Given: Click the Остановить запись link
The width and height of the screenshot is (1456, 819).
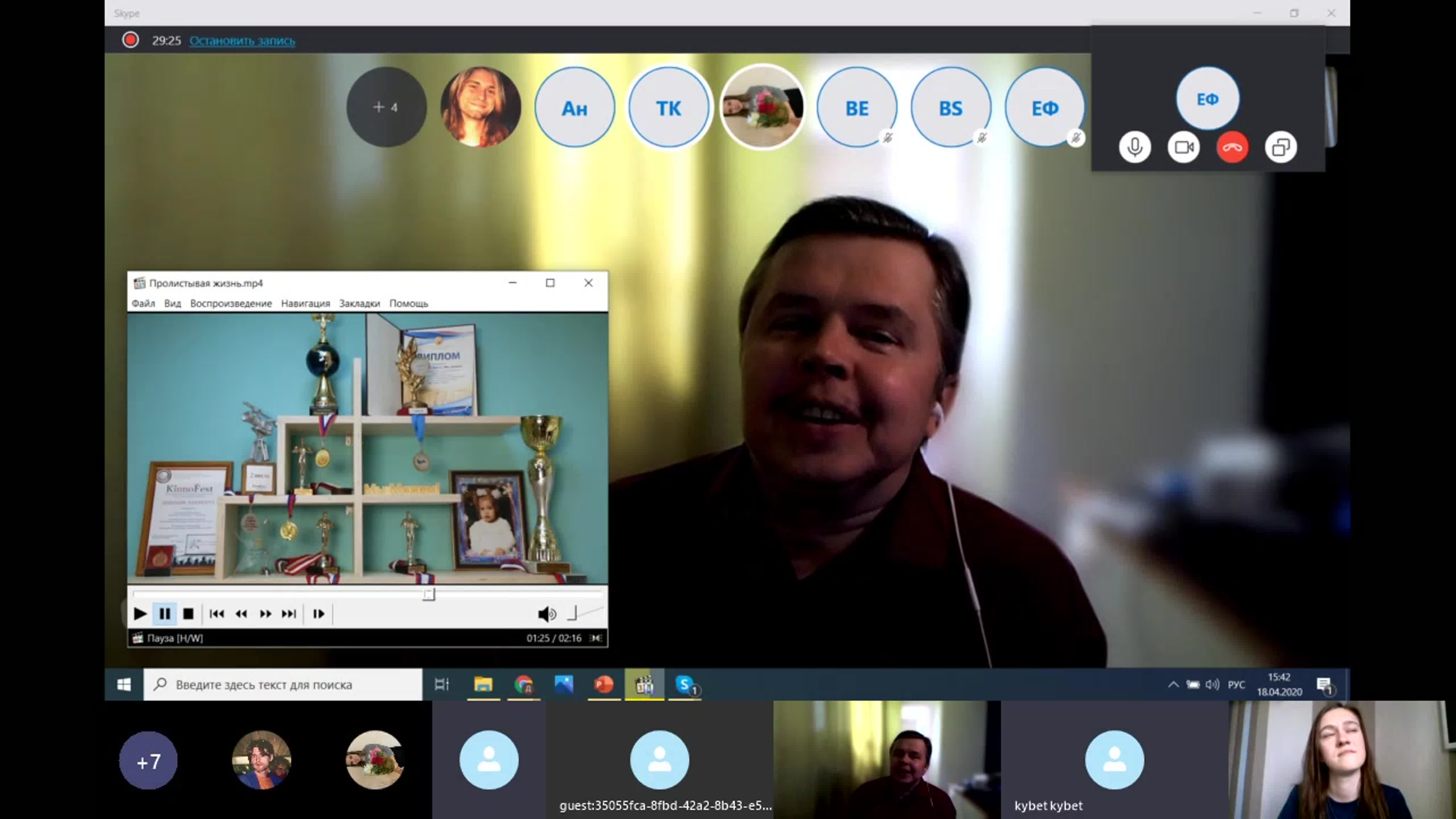Looking at the screenshot, I should [242, 41].
